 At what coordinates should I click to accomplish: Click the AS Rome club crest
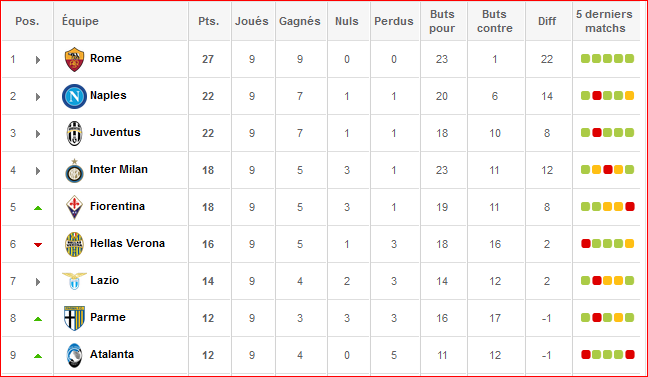point(74,59)
